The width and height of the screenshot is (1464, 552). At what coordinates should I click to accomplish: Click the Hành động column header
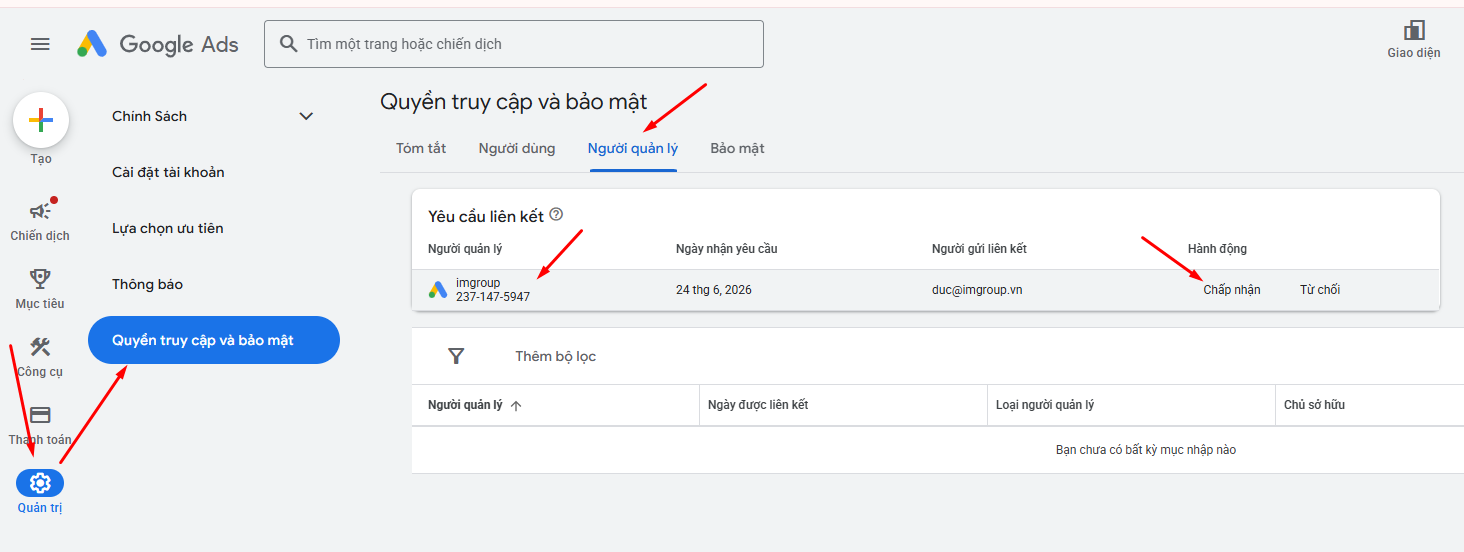pyautogui.click(x=1217, y=248)
